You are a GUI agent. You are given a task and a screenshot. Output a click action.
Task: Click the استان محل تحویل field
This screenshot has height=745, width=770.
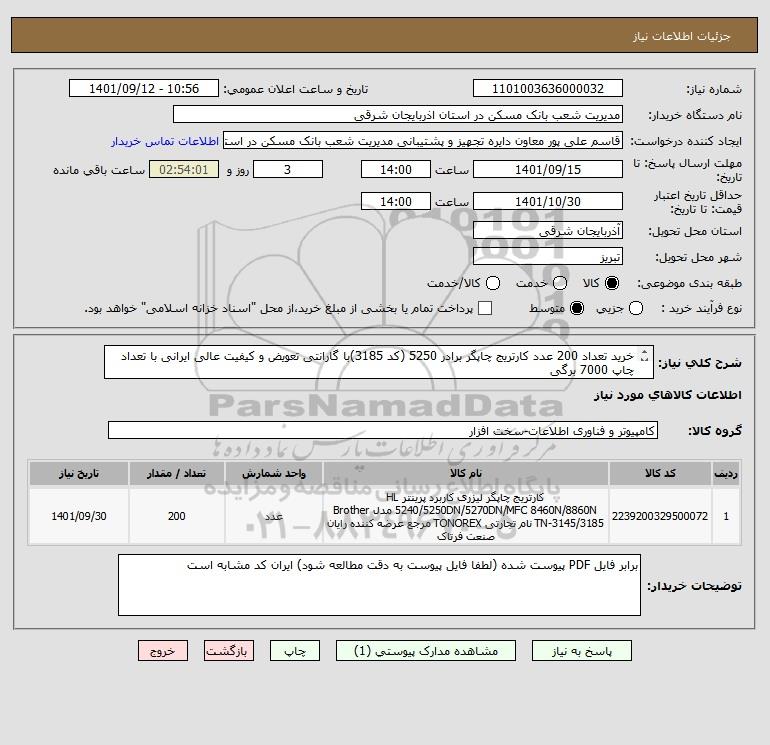tap(548, 230)
